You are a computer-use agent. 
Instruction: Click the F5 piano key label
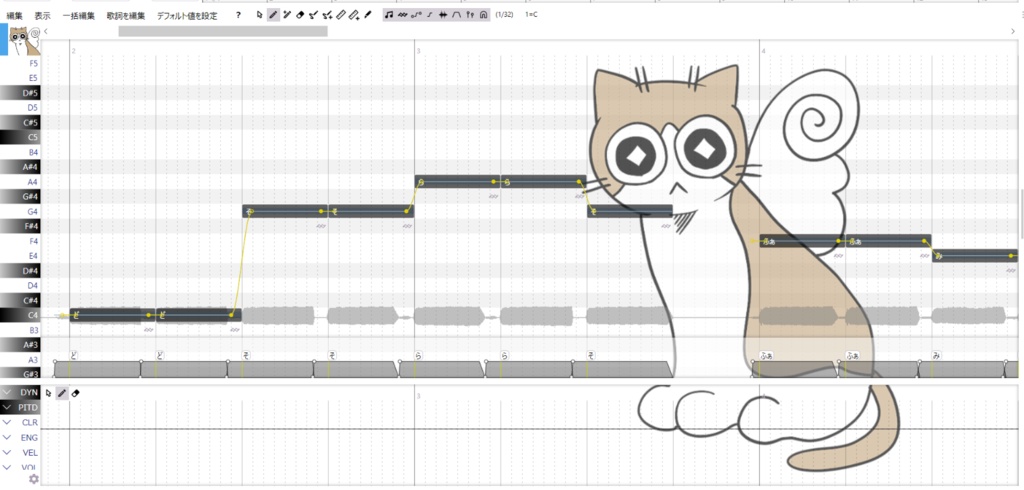click(x=33, y=63)
